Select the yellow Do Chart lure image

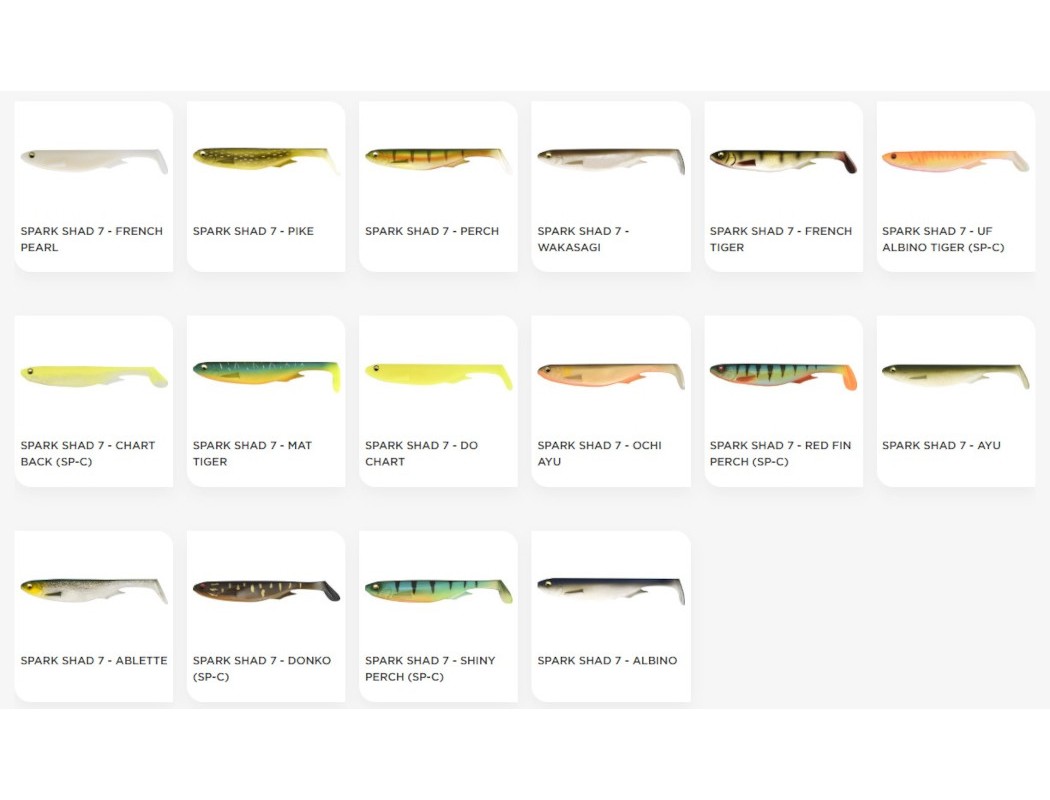[x=438, y=376]
